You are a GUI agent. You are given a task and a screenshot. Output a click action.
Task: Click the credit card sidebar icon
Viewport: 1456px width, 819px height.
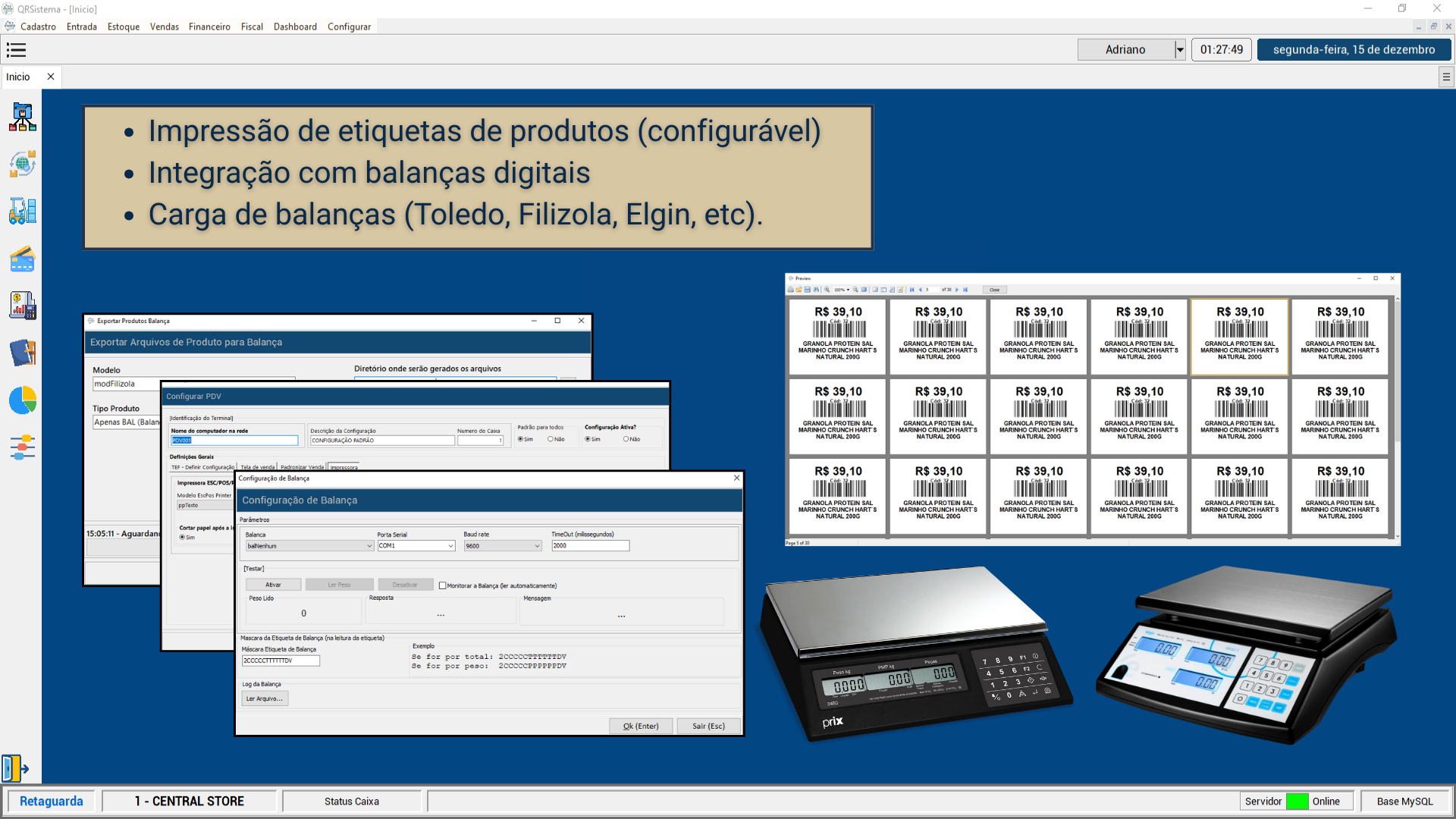[x=23, y=259]
